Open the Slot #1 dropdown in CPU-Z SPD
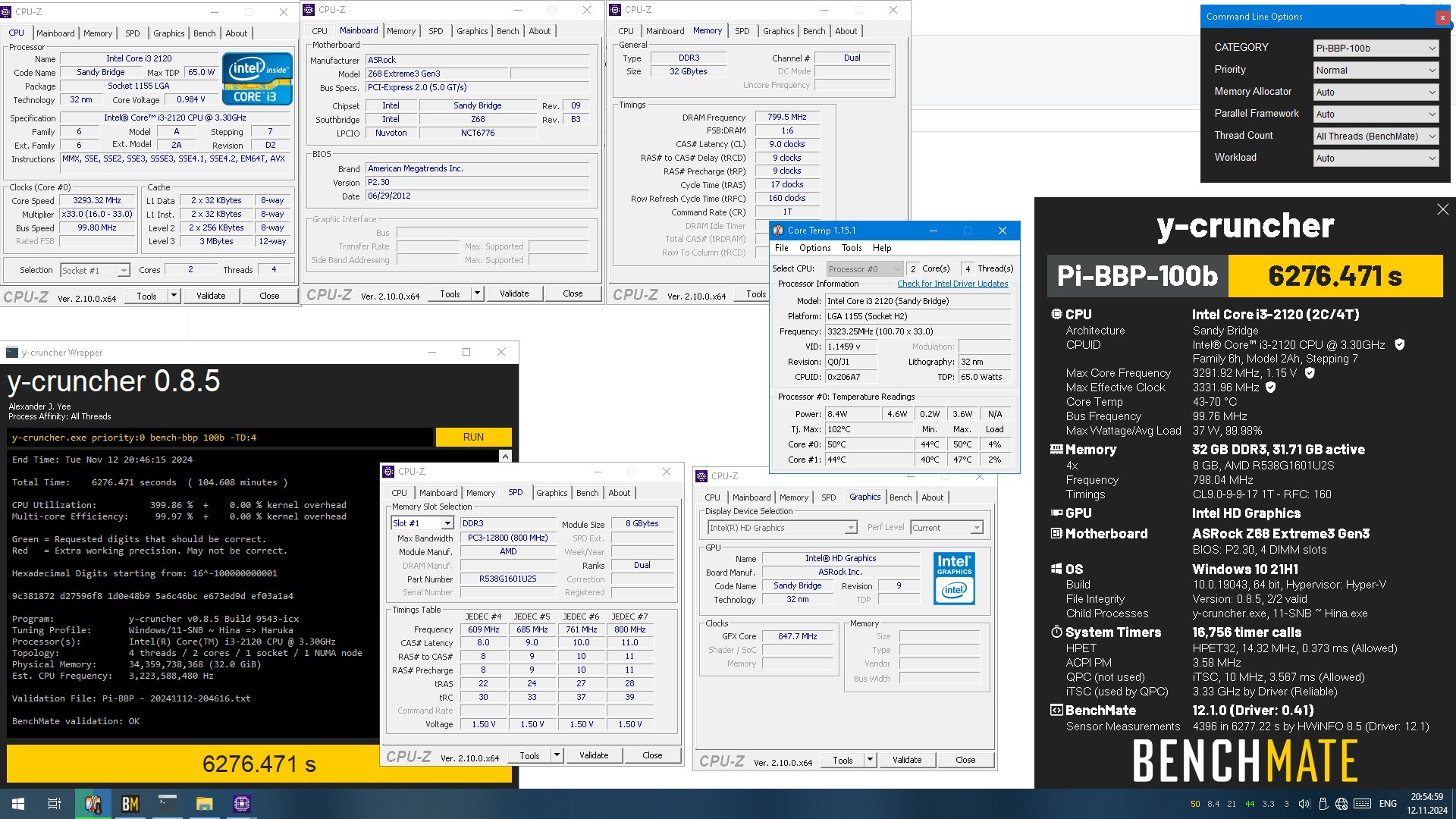This screenshot has width=1456, height=819. pyautogui.click(x=422, y=523)
